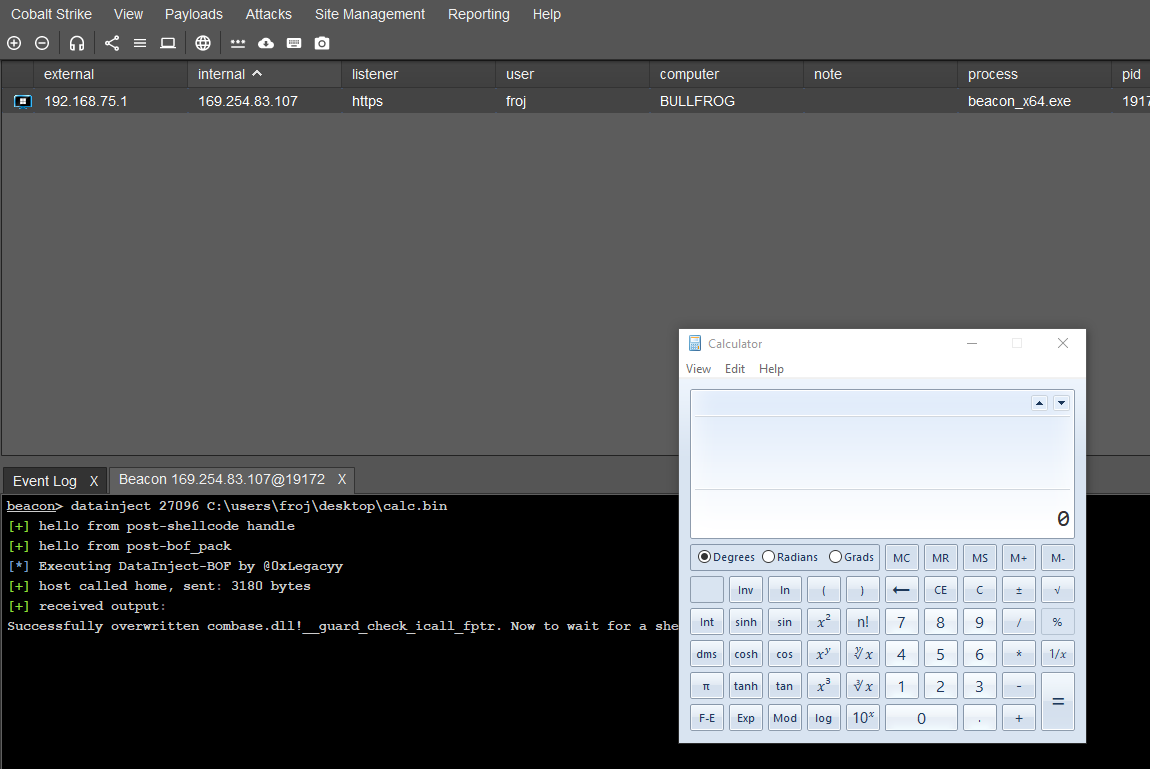Select Degrees angle mode in Calculator
Viewport: 1150px width, 769px height.
coord(726,557)
